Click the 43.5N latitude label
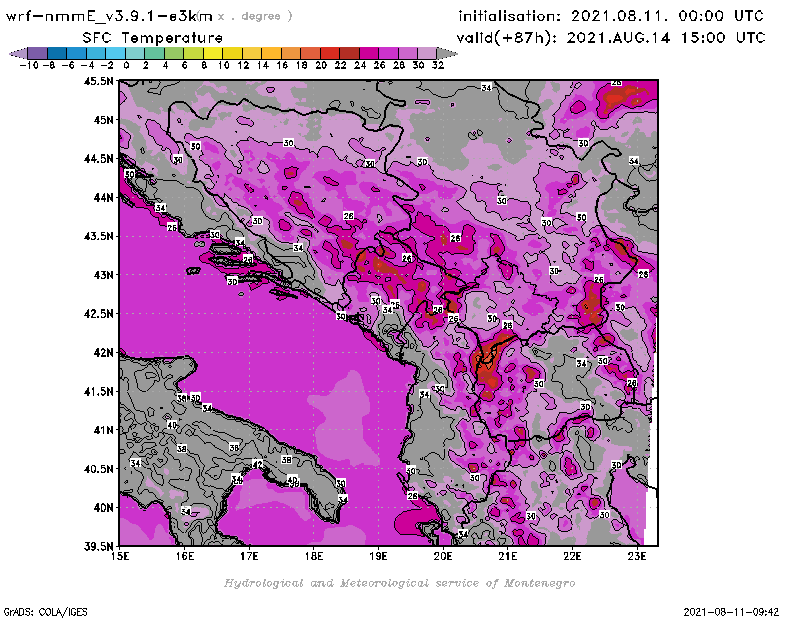This screenshot has height=618, width=800. pyautogui.click(x=98, y=236)
